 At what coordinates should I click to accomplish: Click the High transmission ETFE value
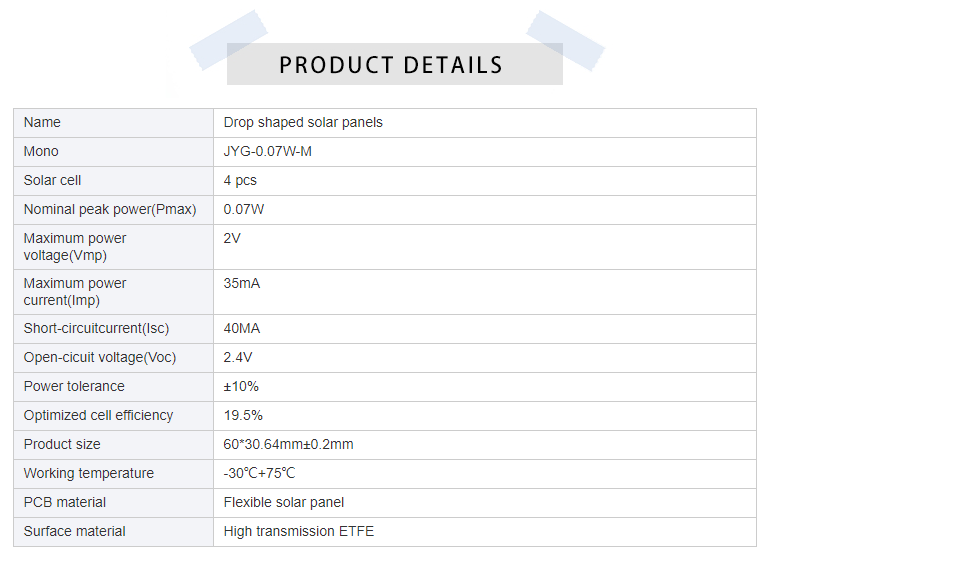click(299, 532)
